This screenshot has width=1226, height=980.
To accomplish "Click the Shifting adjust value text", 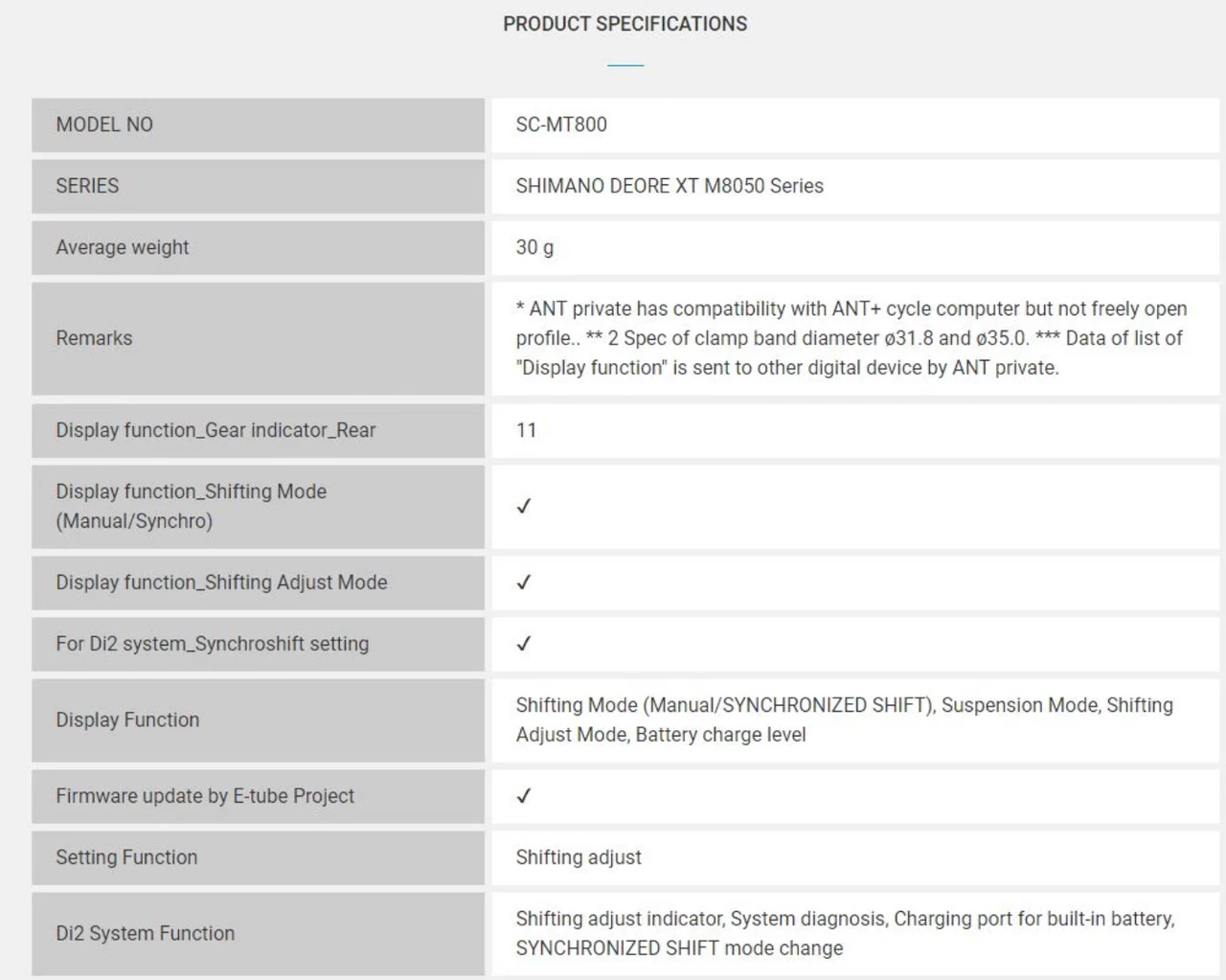I will tap(579, 857).
